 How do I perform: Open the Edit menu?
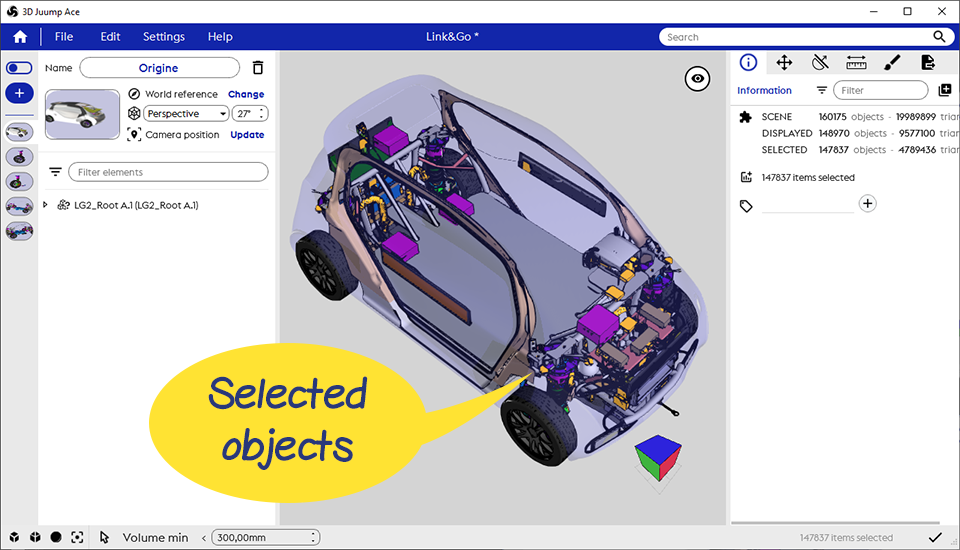click(x=110, y=37)
